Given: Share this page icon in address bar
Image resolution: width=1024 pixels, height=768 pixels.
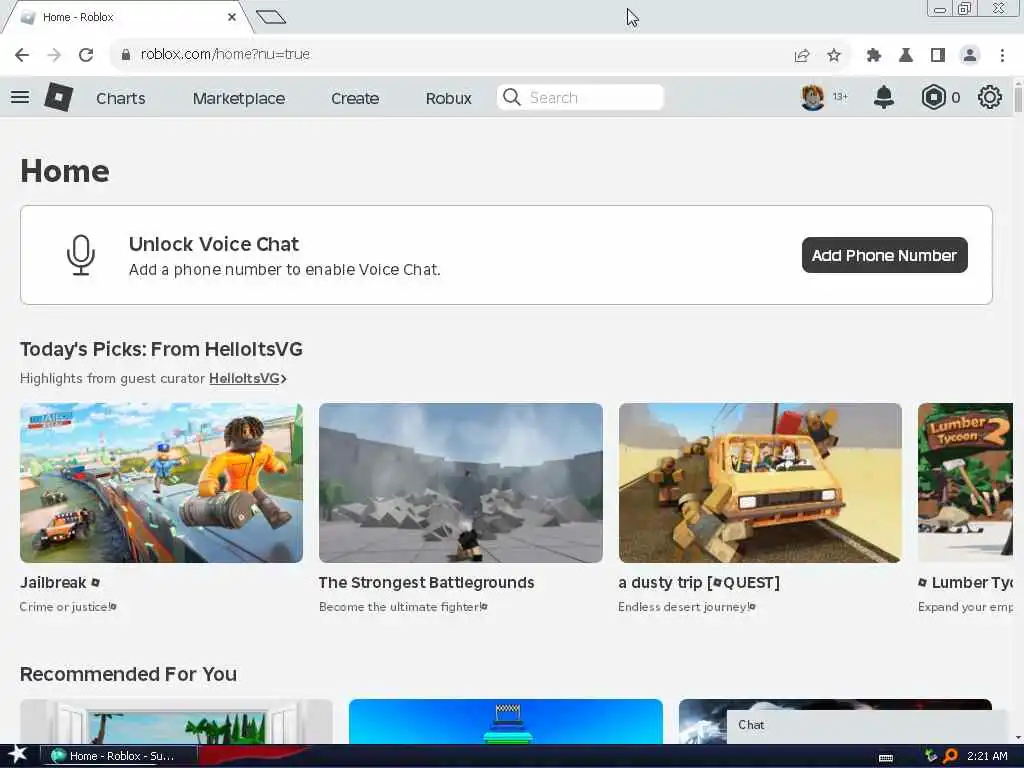Looking at the screenshot, I should (802, 55).
